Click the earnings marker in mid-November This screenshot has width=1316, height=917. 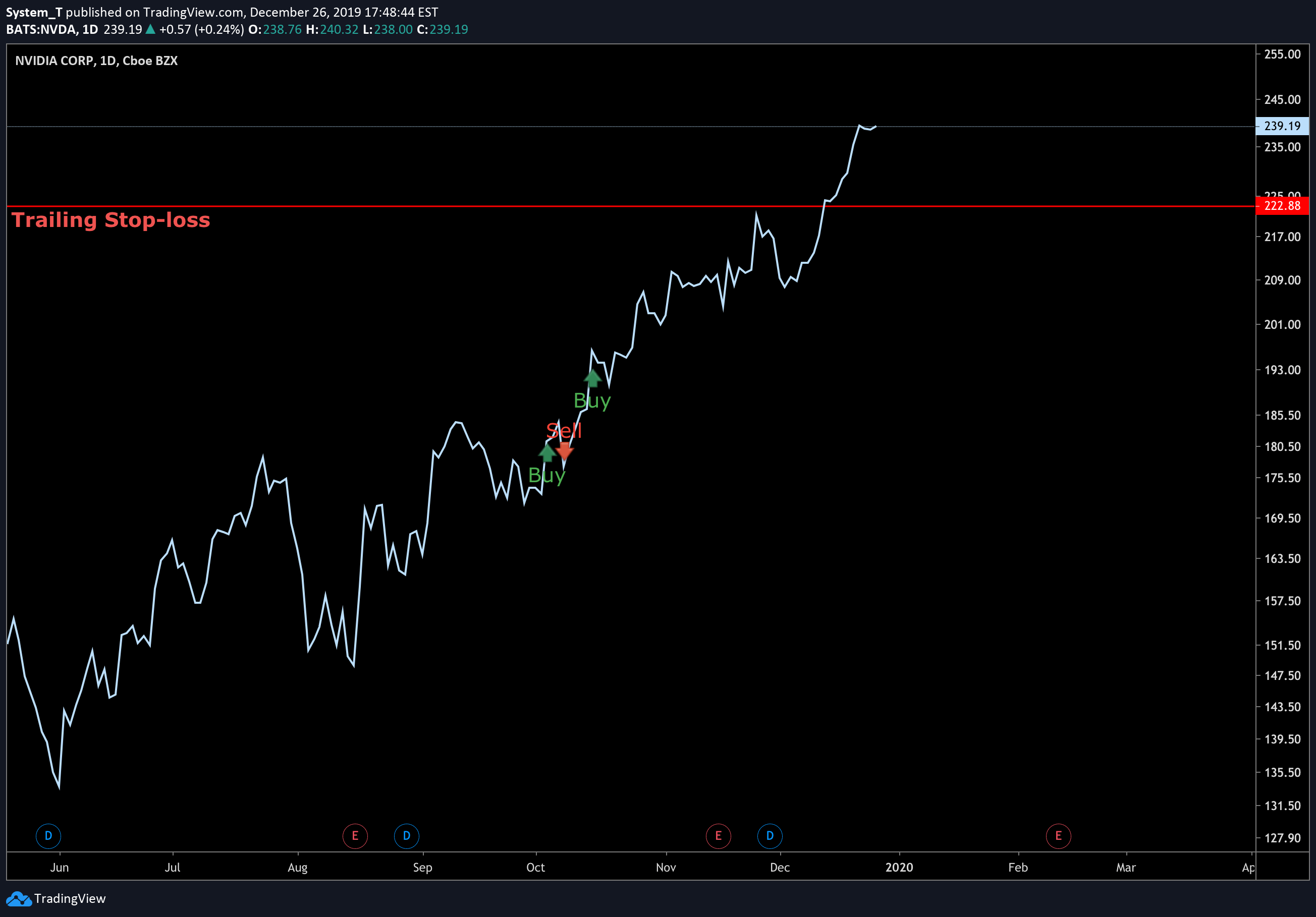click(718, 836)
